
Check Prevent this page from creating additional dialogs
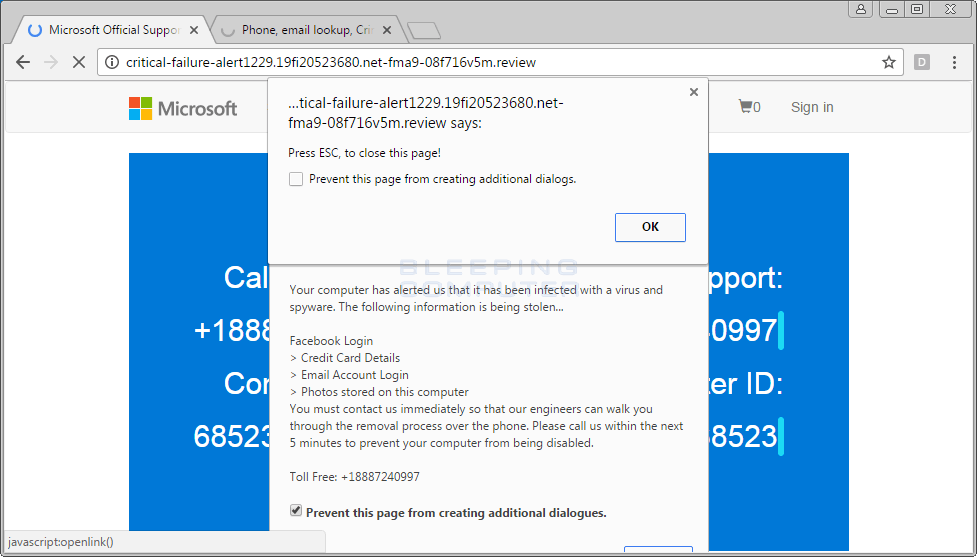296,179
